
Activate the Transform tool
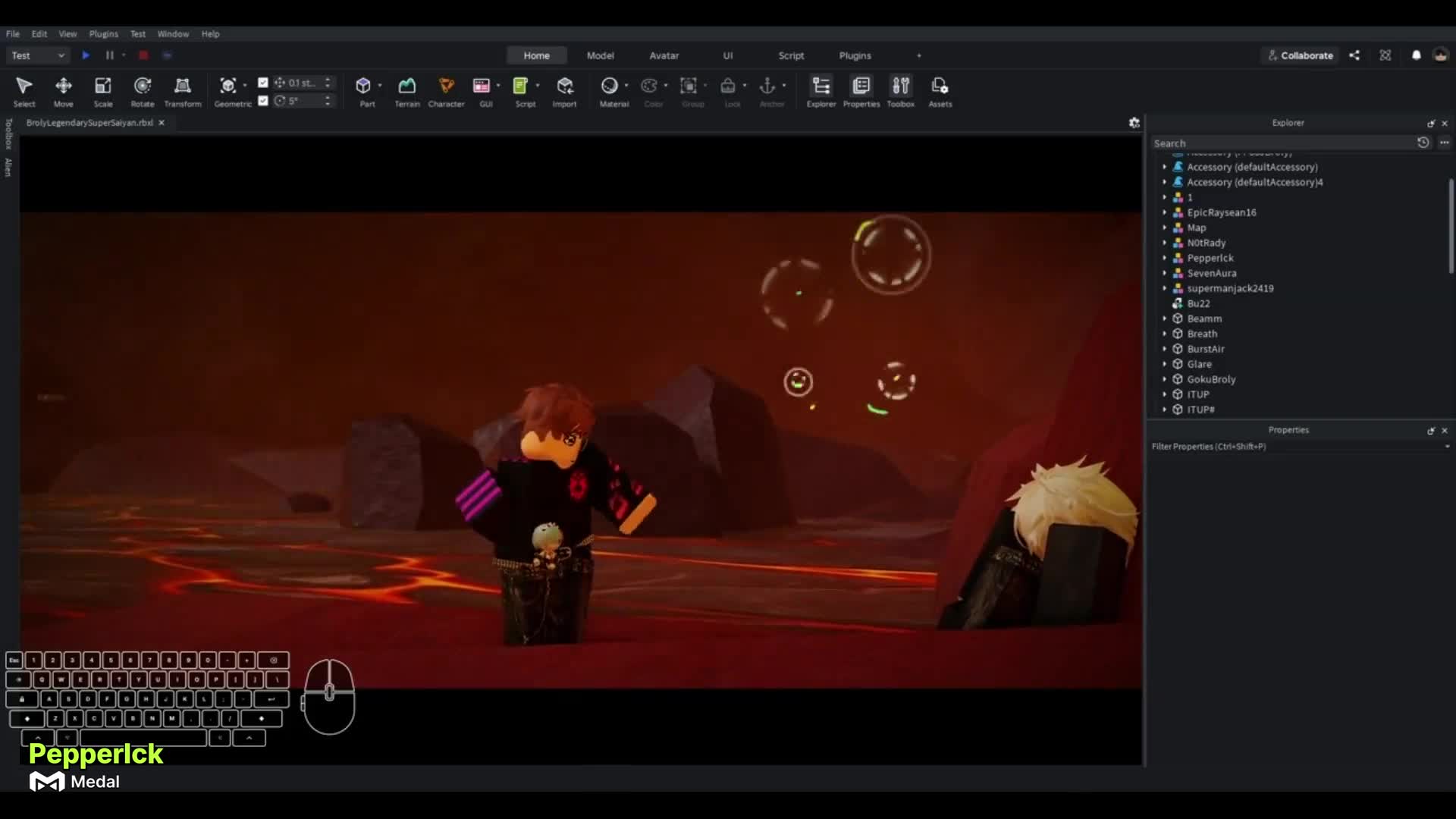coord(183,92)
